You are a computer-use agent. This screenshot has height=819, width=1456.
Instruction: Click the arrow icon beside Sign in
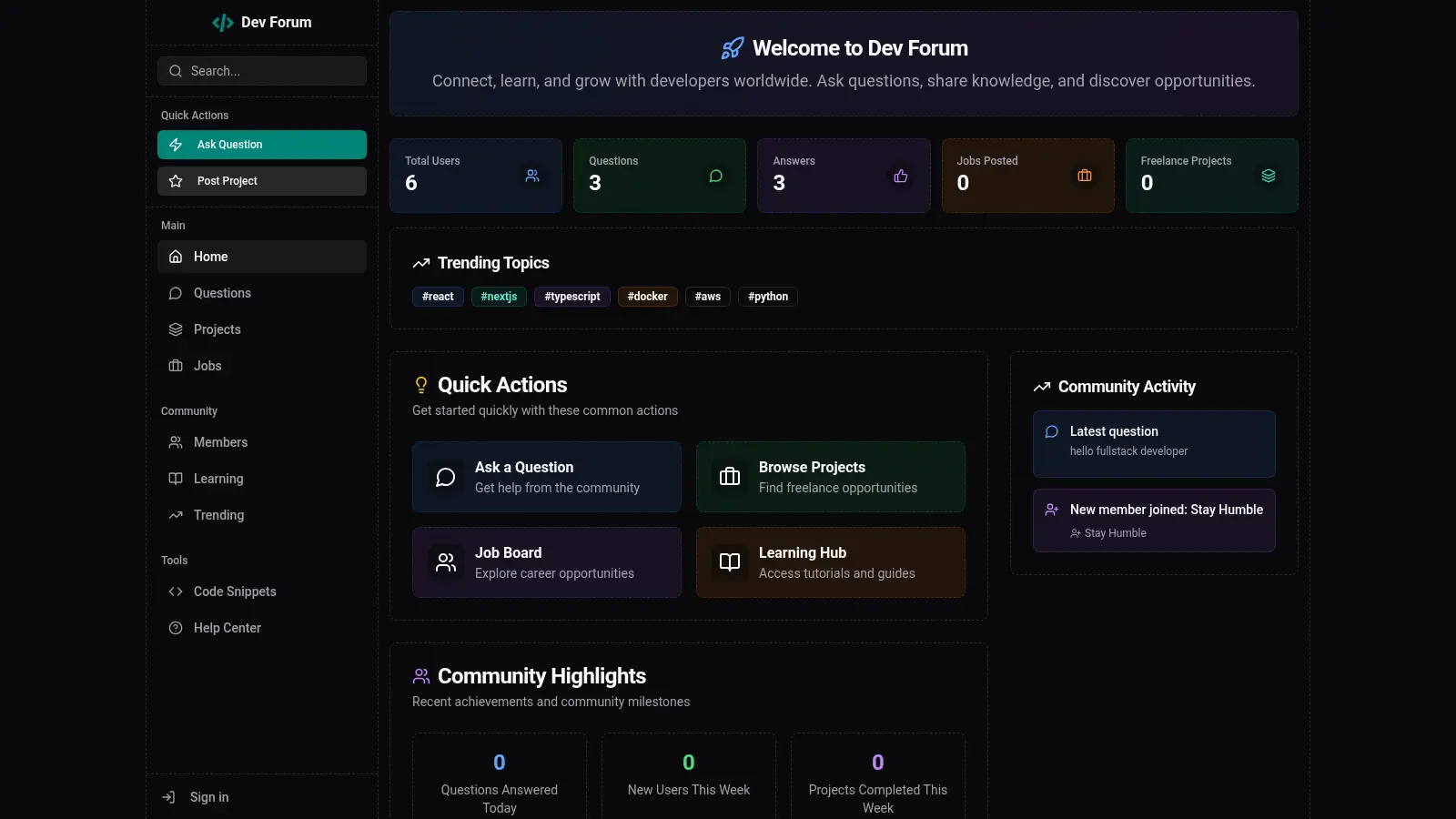click(x=168, y=797)
